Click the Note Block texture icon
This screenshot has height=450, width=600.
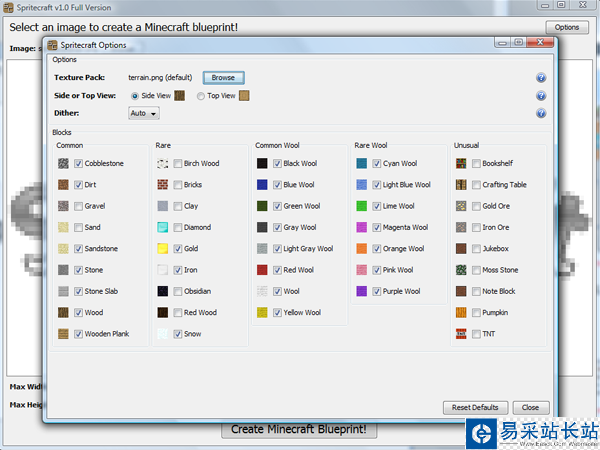(x=461, y=291)
